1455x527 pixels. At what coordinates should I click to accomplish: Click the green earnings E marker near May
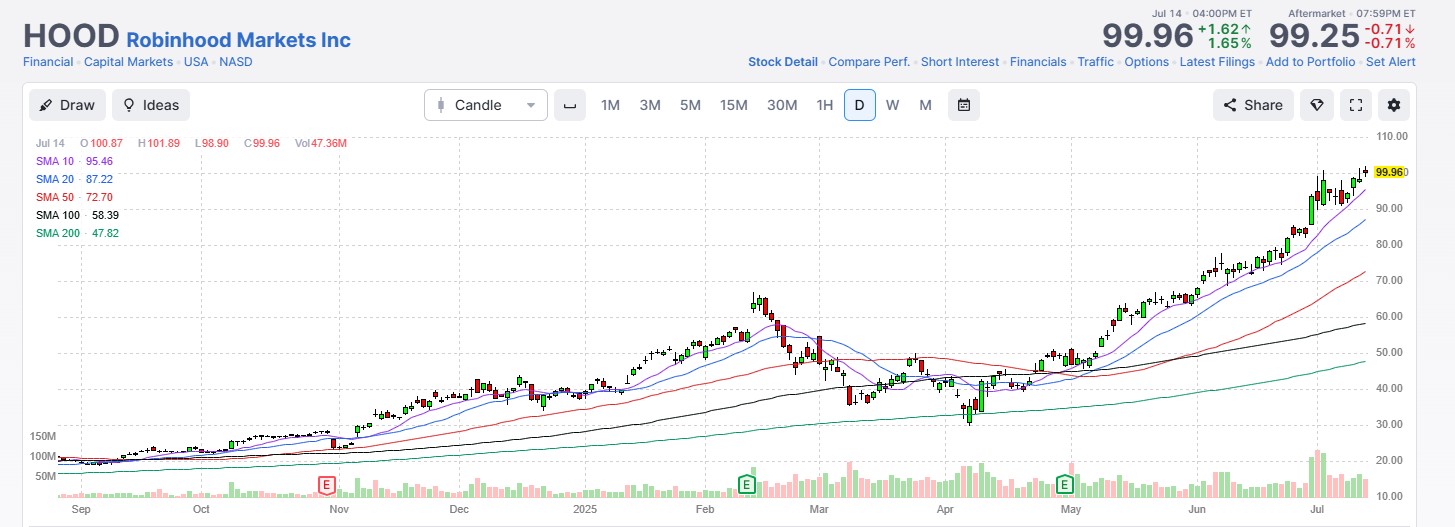pos(1065,485)
